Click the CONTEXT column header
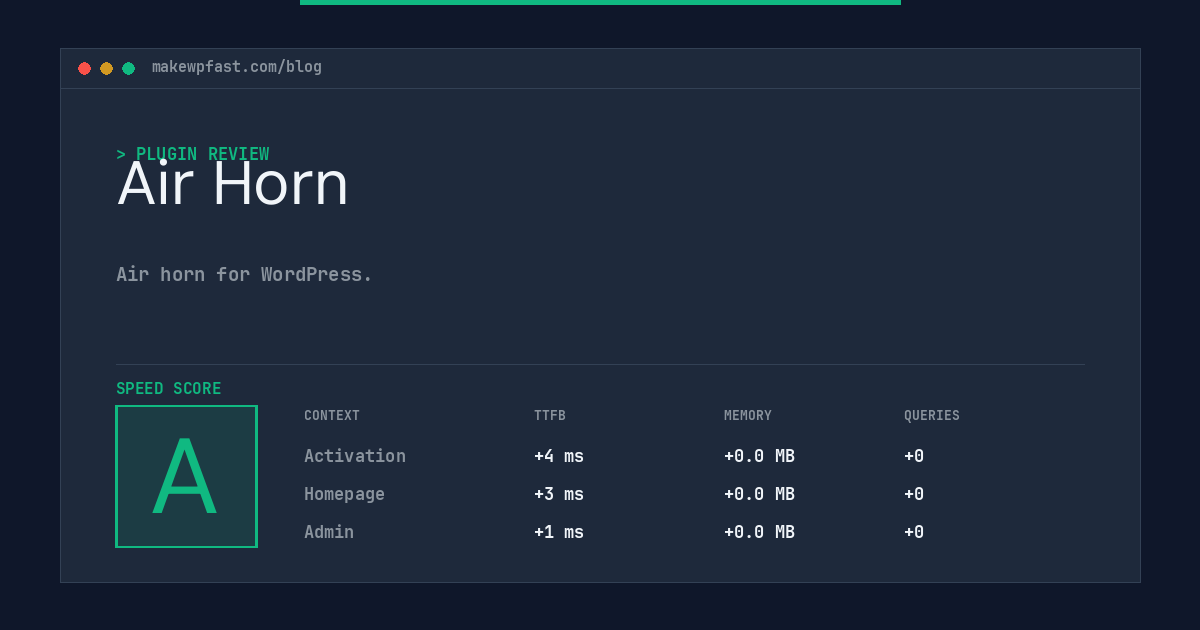Screen dimensions: 1200x630 click(x=332, y=416)
